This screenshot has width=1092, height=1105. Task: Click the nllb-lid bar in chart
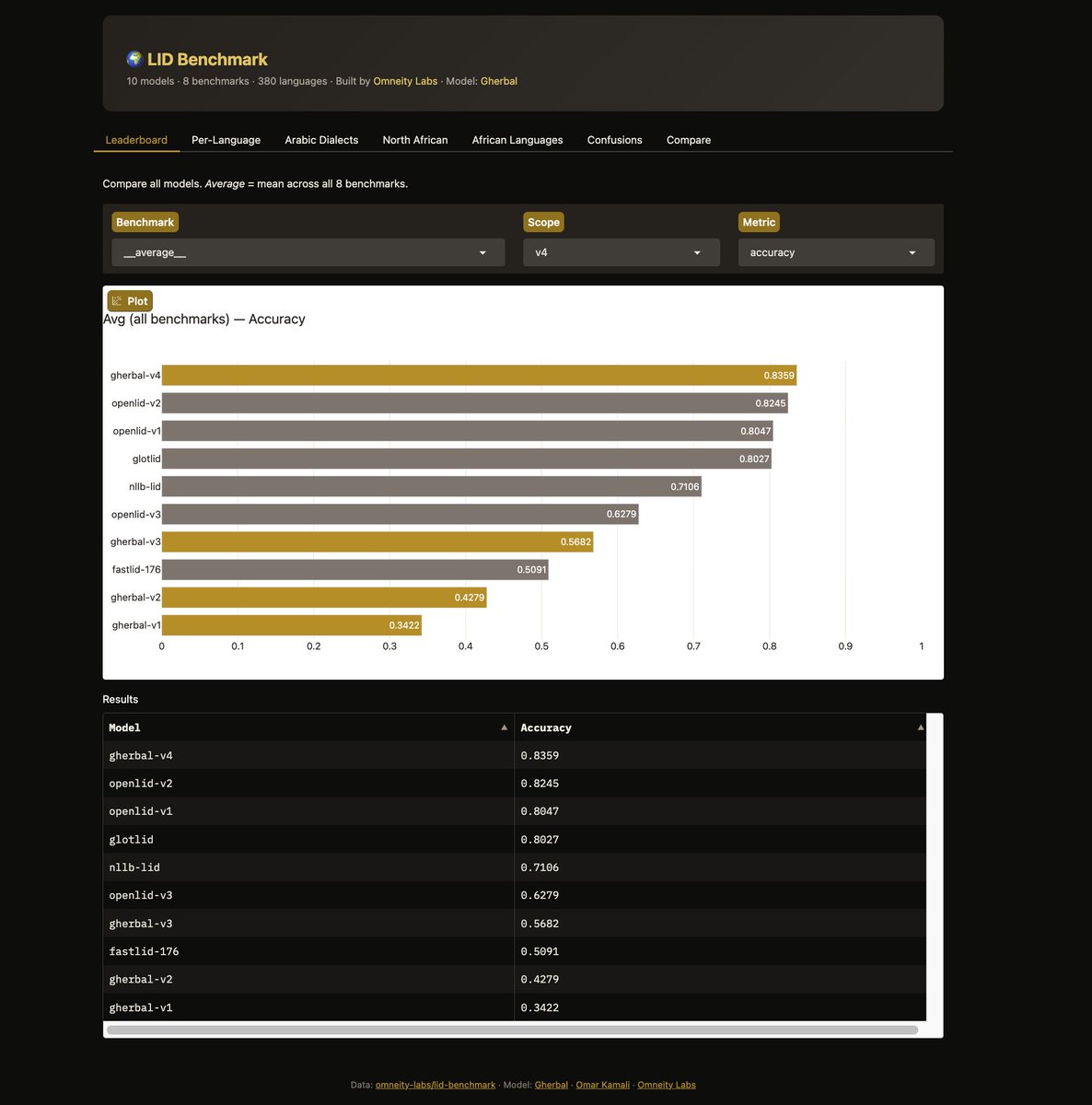[x=432, y=486]
